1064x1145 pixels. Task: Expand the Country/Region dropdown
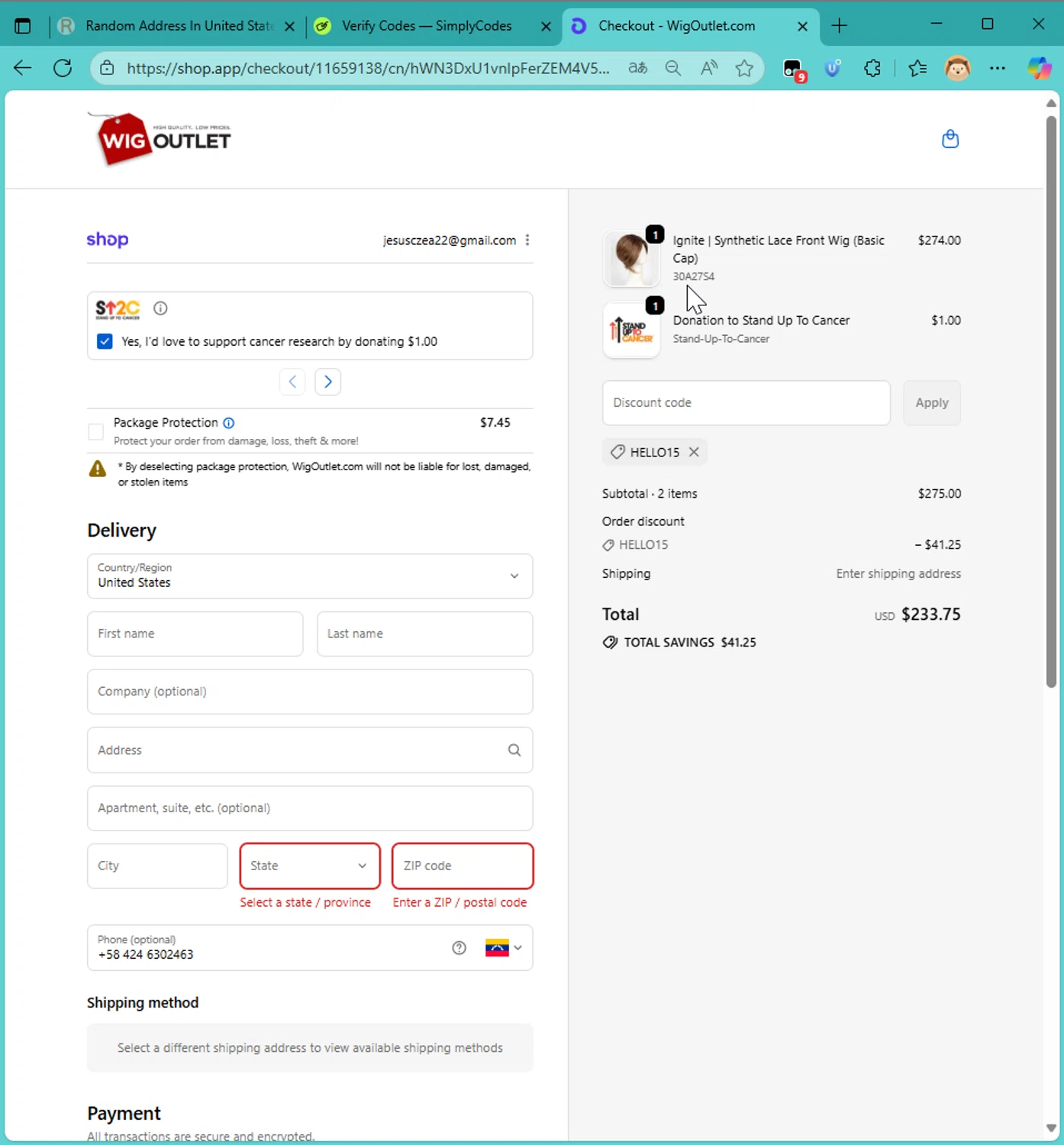coord(310,576)
